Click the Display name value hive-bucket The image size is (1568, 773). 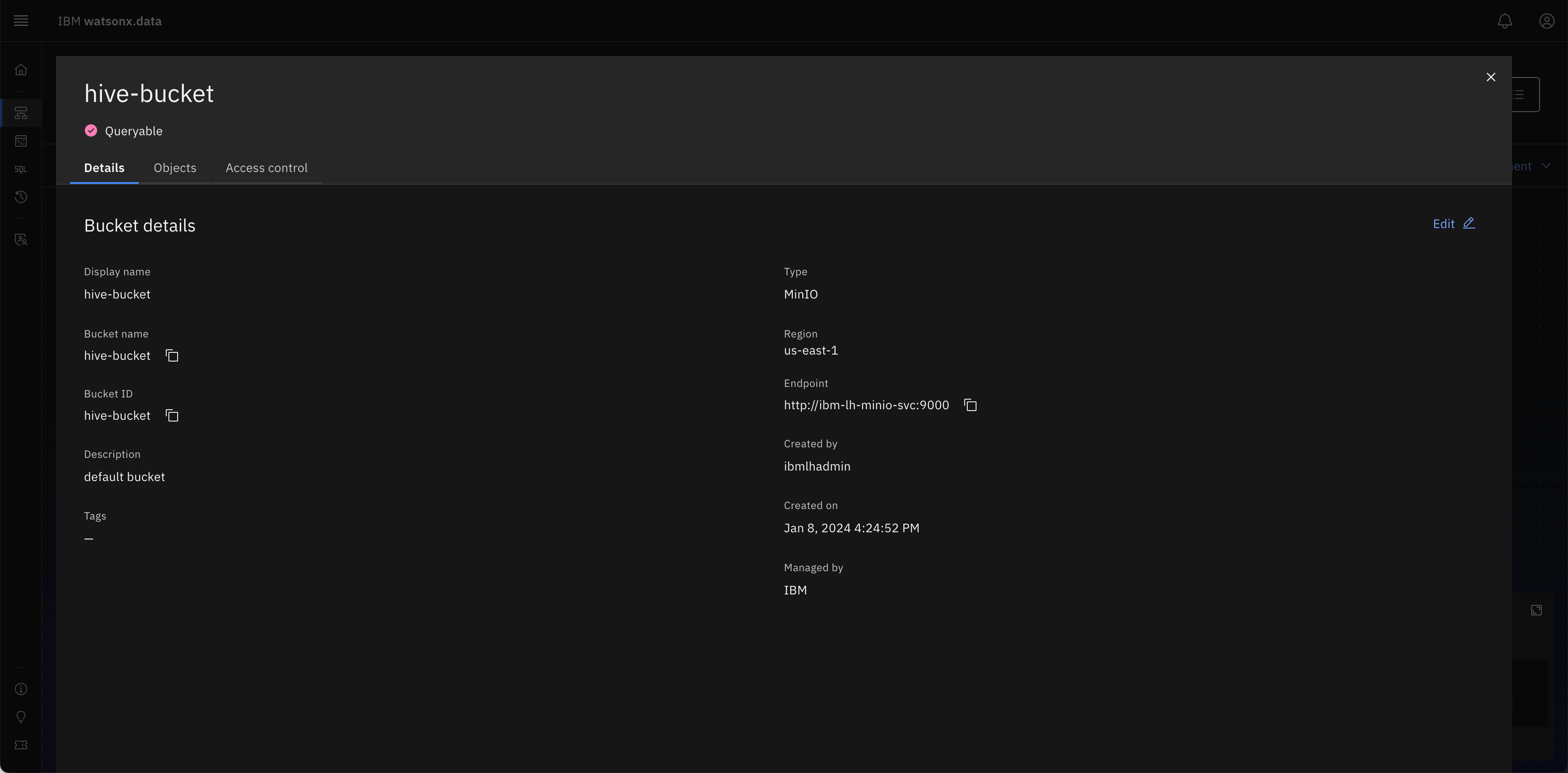click(117, 294)
